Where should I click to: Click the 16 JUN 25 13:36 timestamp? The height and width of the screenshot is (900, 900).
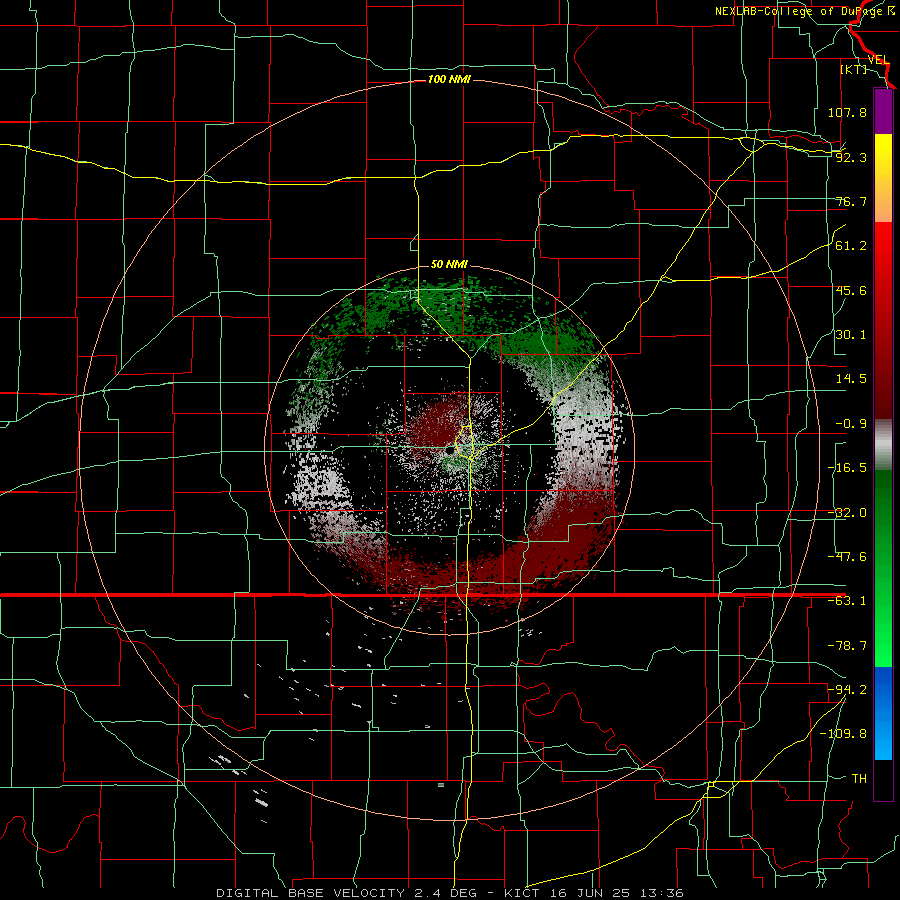(616, 893)
